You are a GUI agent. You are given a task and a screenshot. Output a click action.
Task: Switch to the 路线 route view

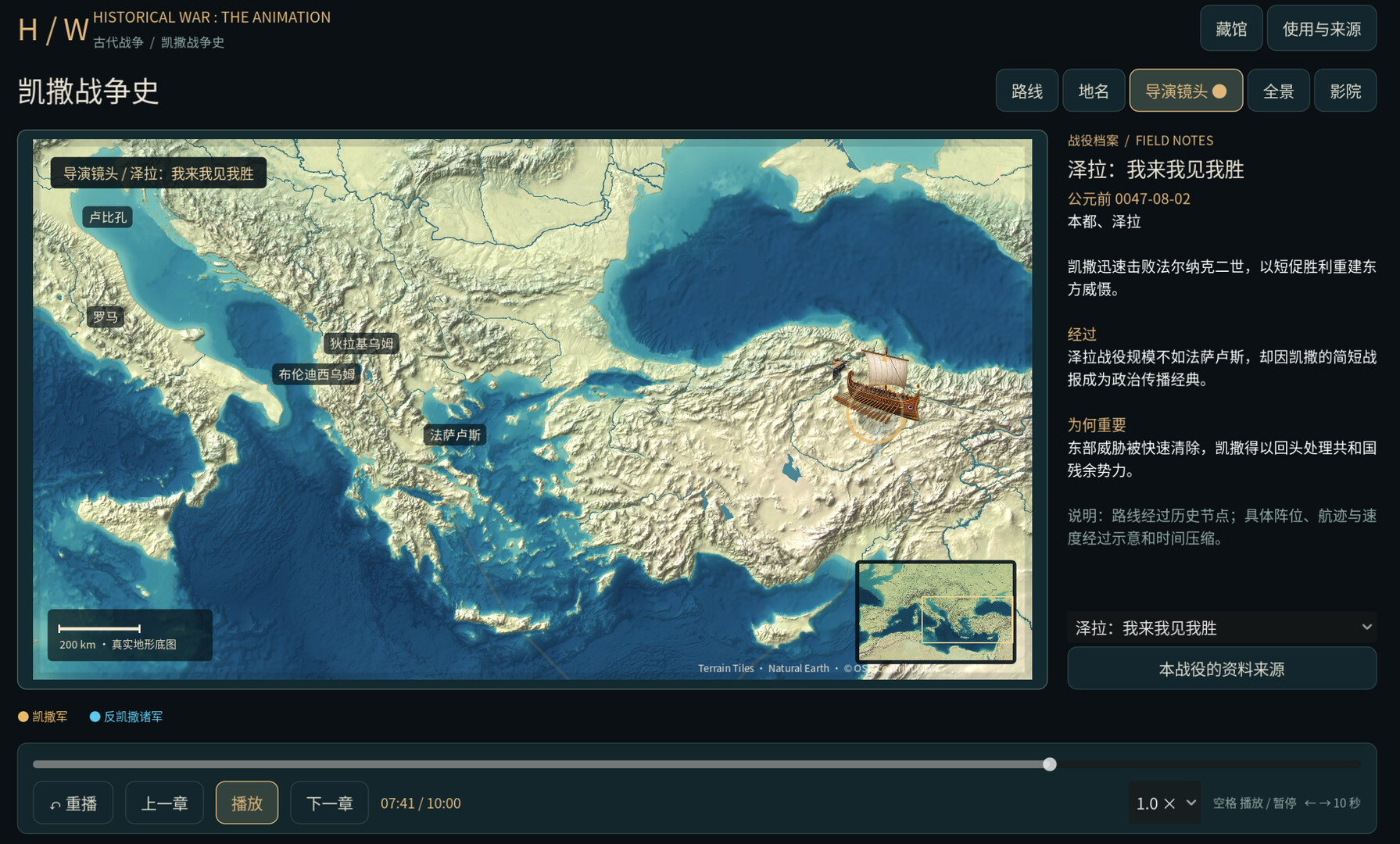(1027, 91)
